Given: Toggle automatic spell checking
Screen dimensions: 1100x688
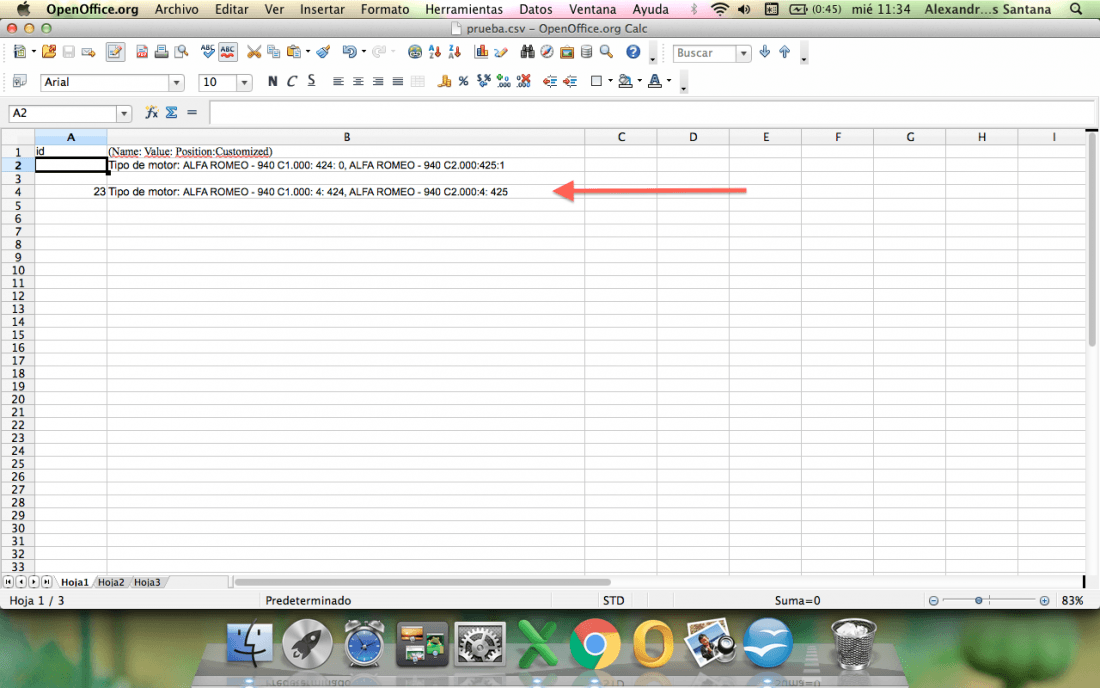Looking at the screenshot, I should (227, 52).
